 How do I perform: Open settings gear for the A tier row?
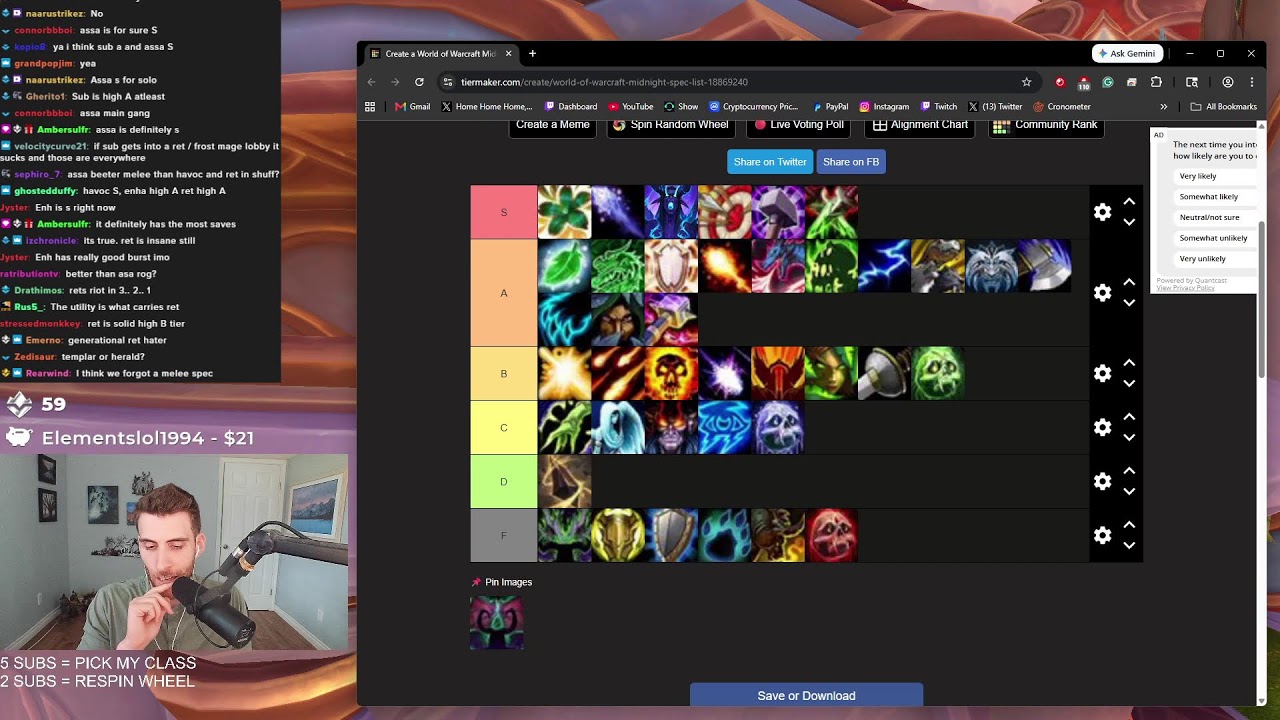[x=1102, y=293]
